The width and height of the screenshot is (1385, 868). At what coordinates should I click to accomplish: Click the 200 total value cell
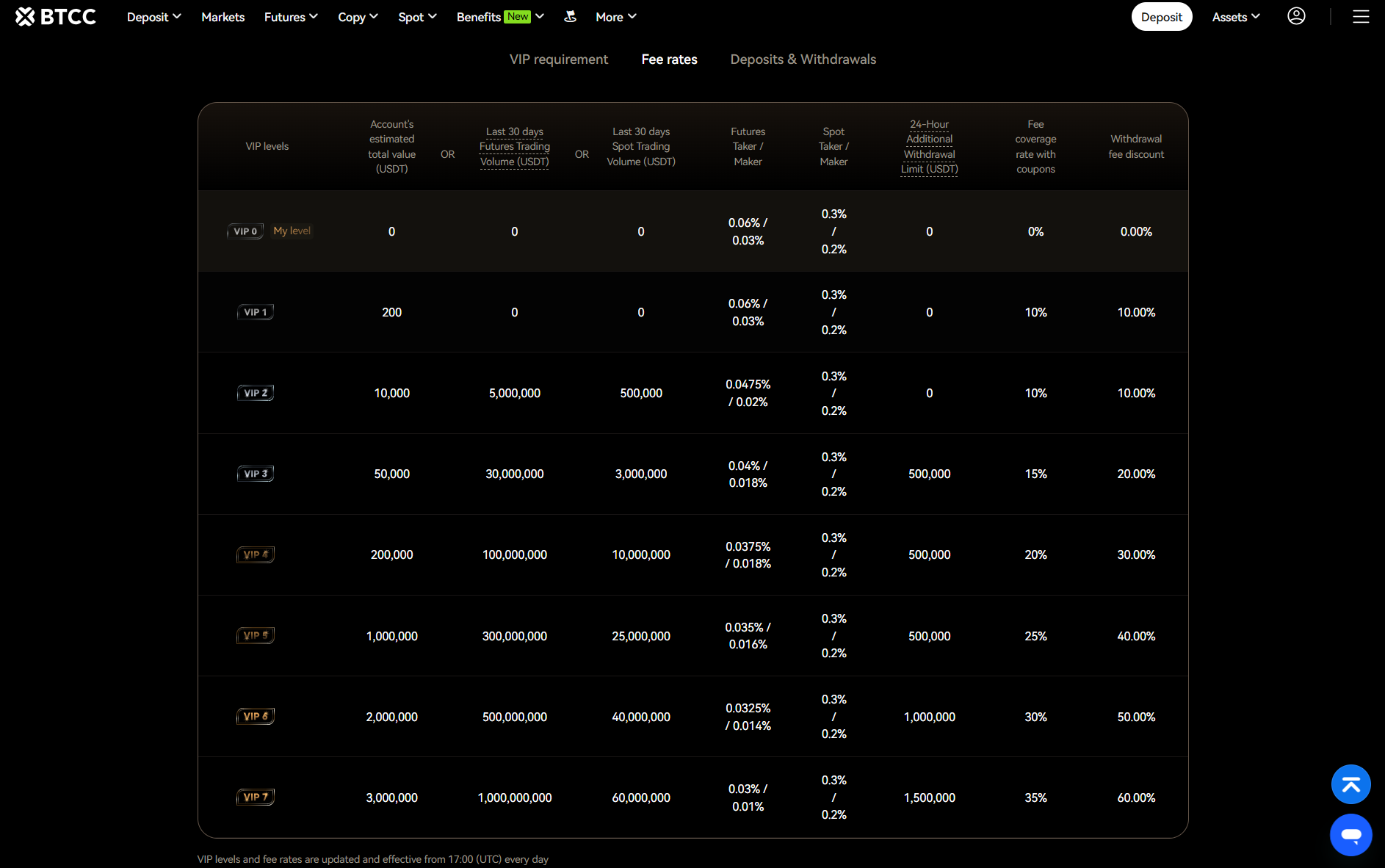pos(391,313)
